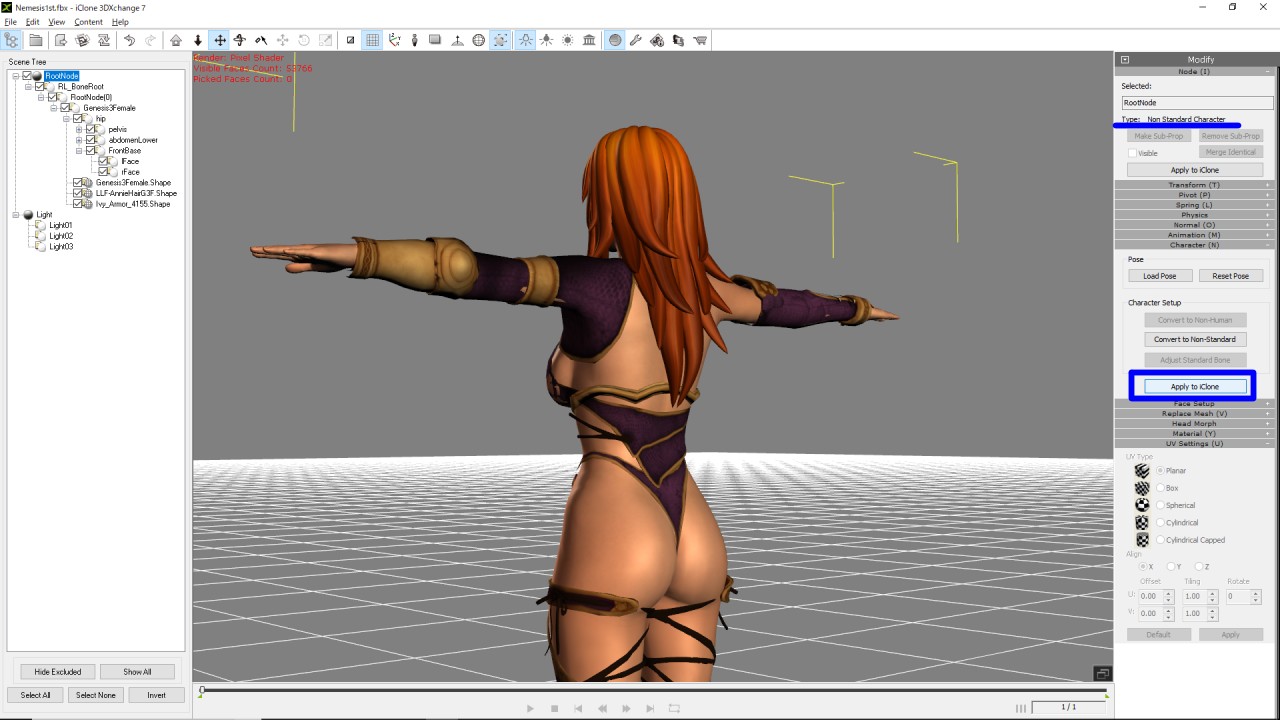The width and height of the screenshot is (1280, 720).
Task: Play the animation with the play button
Action: [x=530, y=708]
